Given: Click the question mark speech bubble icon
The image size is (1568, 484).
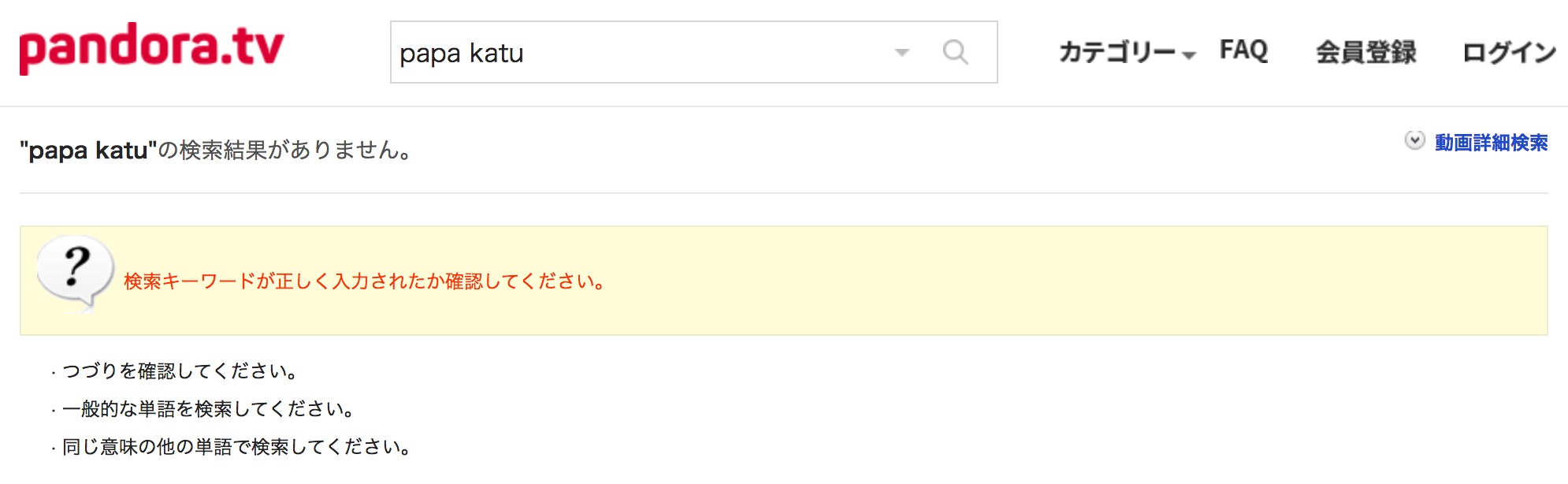Looking at the screenshot, I should (75, 273).
